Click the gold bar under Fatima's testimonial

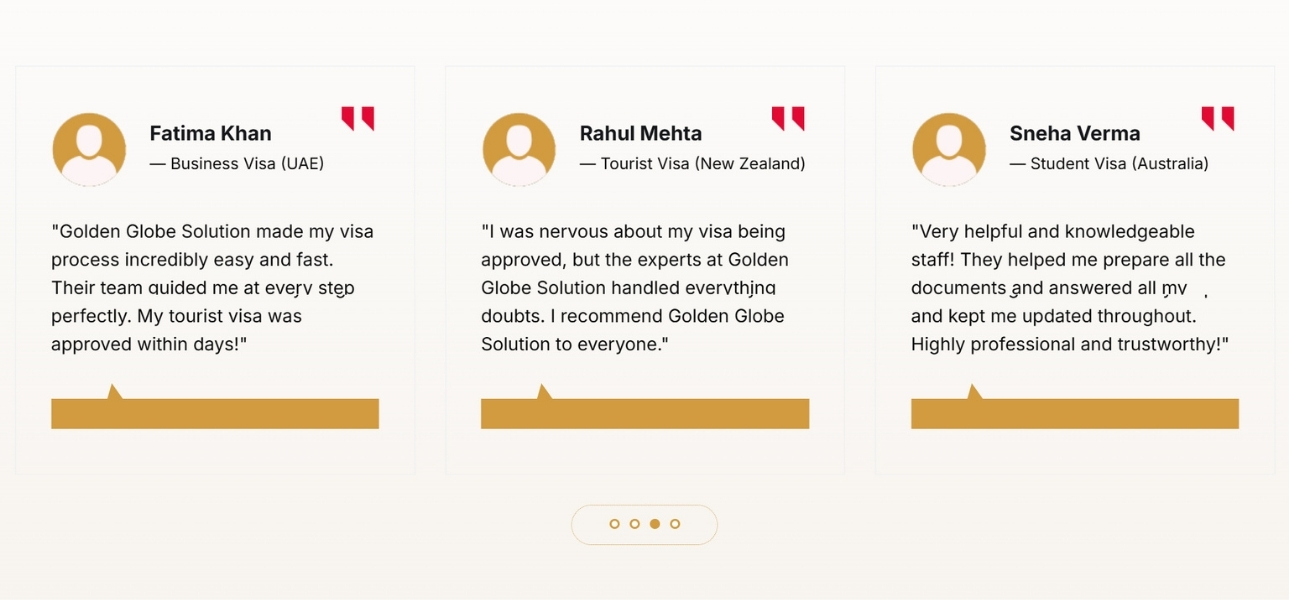(x=215, y=413)
